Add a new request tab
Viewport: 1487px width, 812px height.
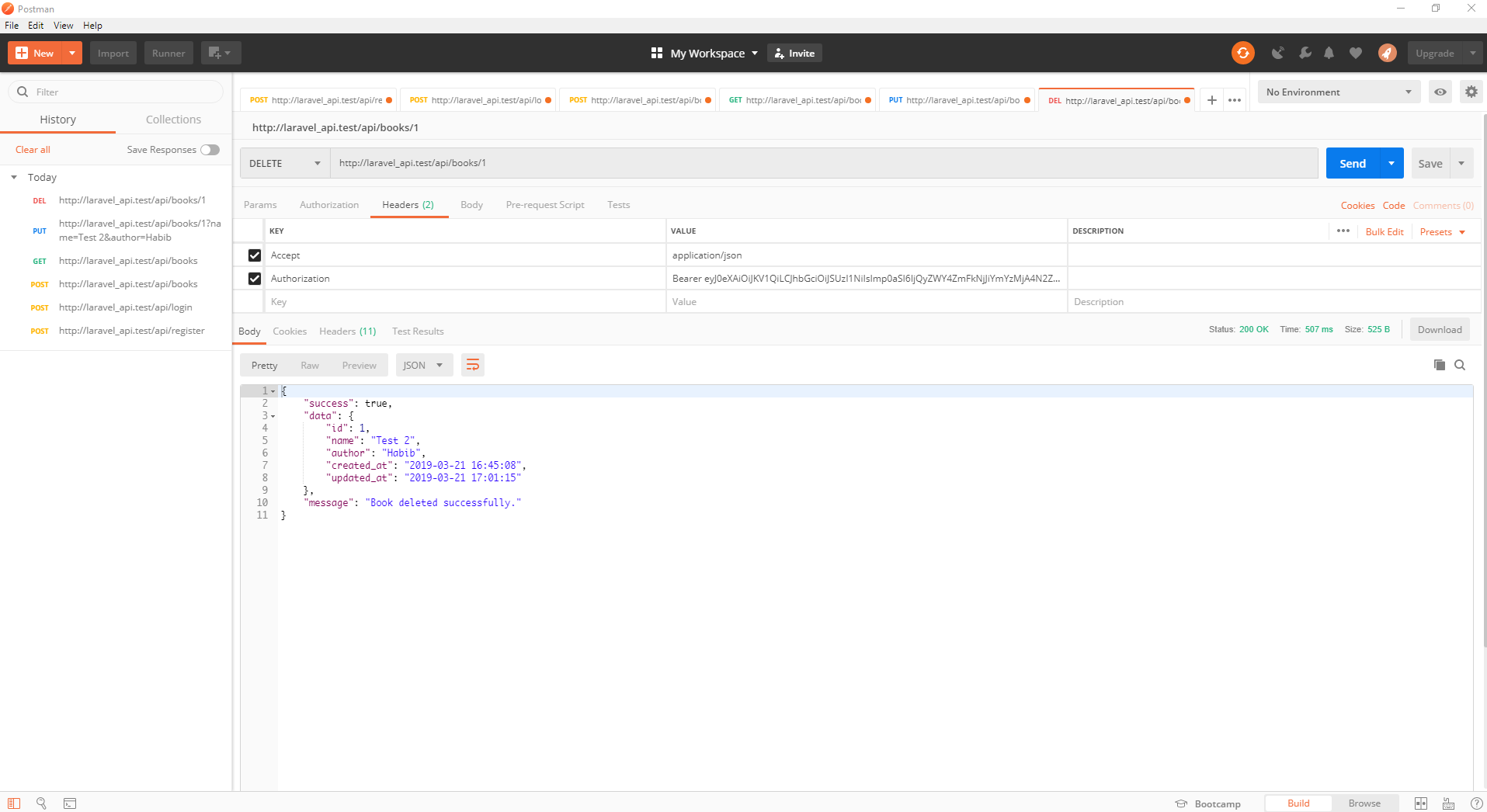[x=1211, y=100]
